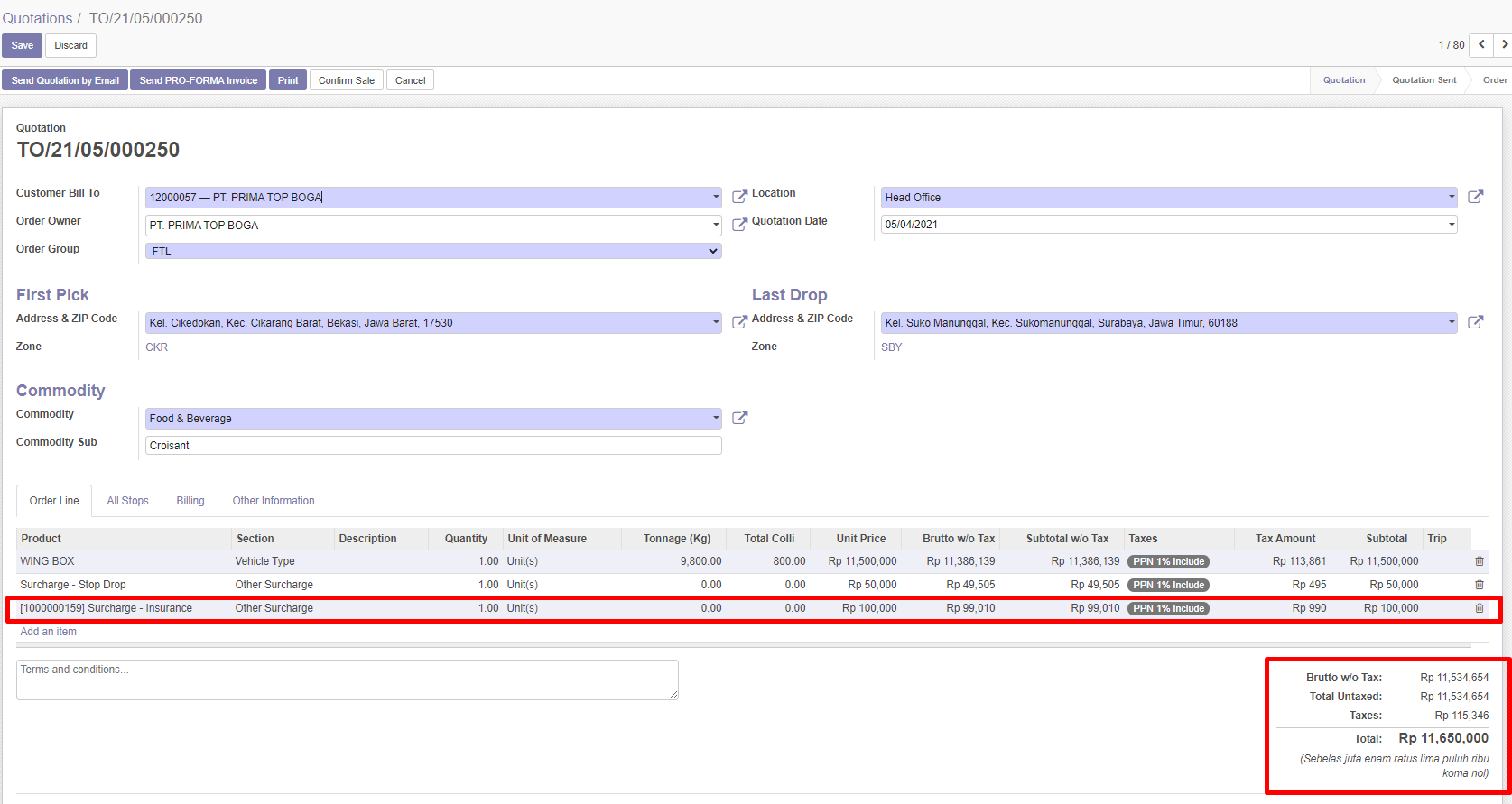
Task: Open external link beside Head Office location
Action: coord(1475,197)
